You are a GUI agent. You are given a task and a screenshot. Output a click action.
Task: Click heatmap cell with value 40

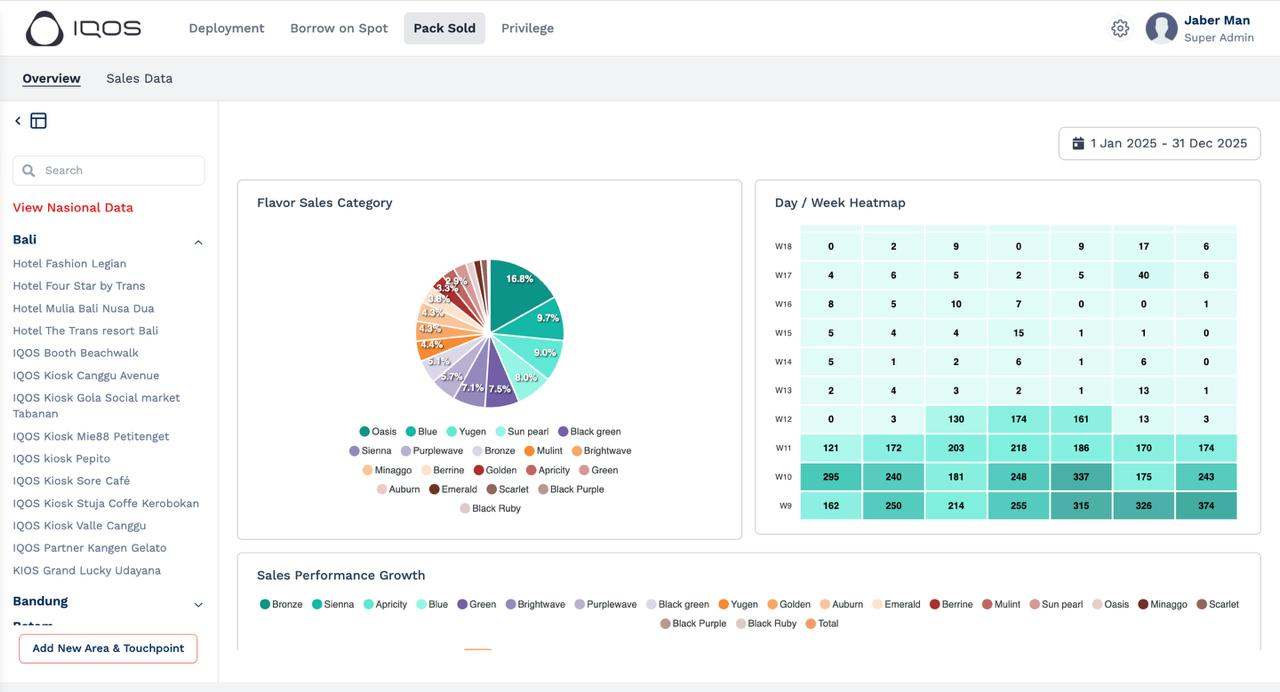point(1143,275)
